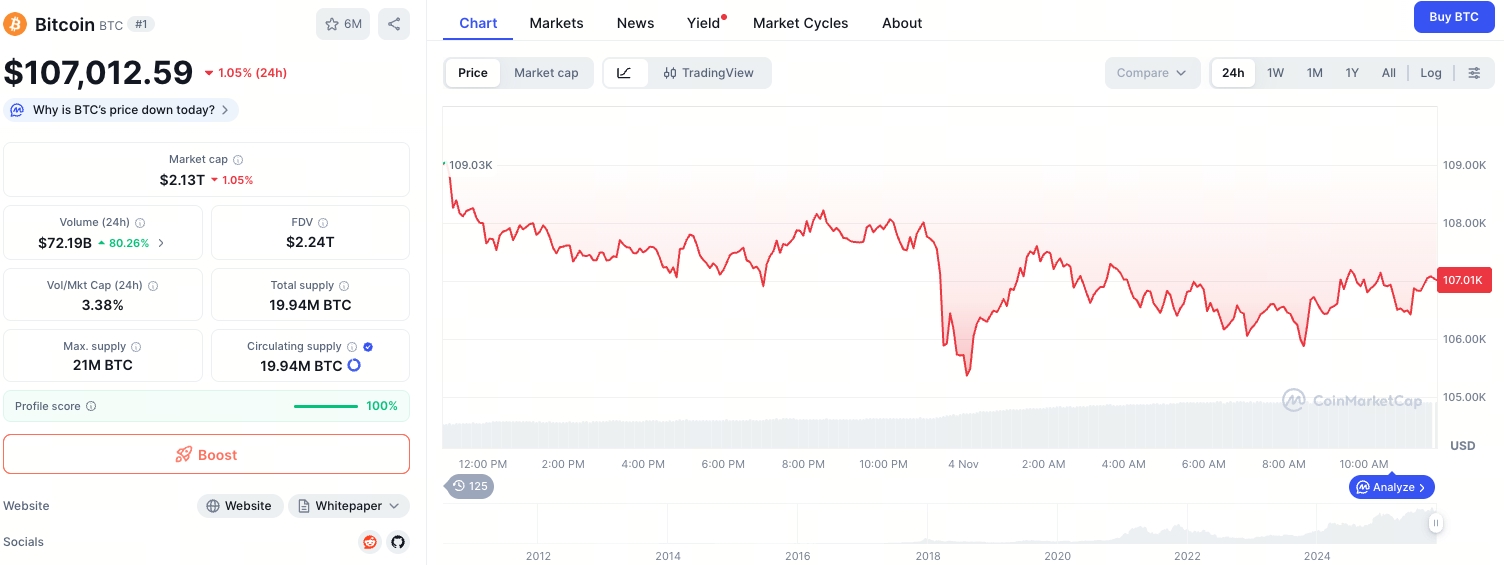Viewport: 1504px width, 565px height.
Task: Go to the Market Cycles tab
Action: pyautogui.click(x=800, y=23)
